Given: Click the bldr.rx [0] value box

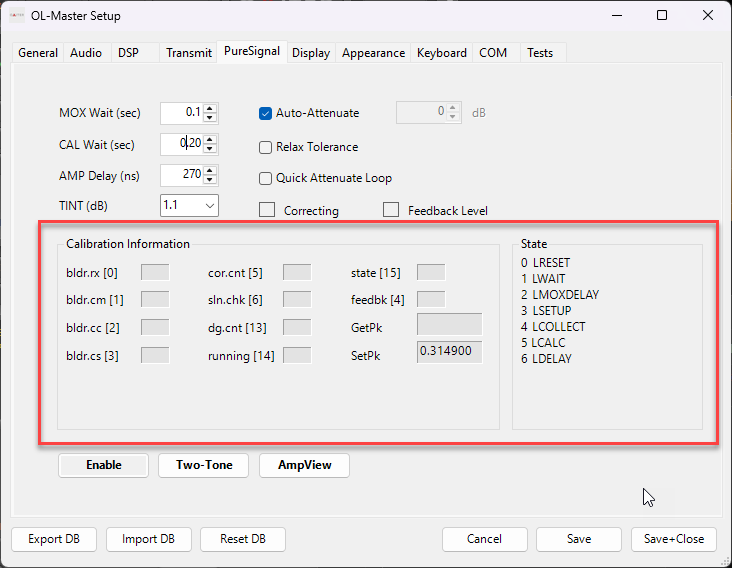Looking at the screenshot, I should tap(155, 272).
